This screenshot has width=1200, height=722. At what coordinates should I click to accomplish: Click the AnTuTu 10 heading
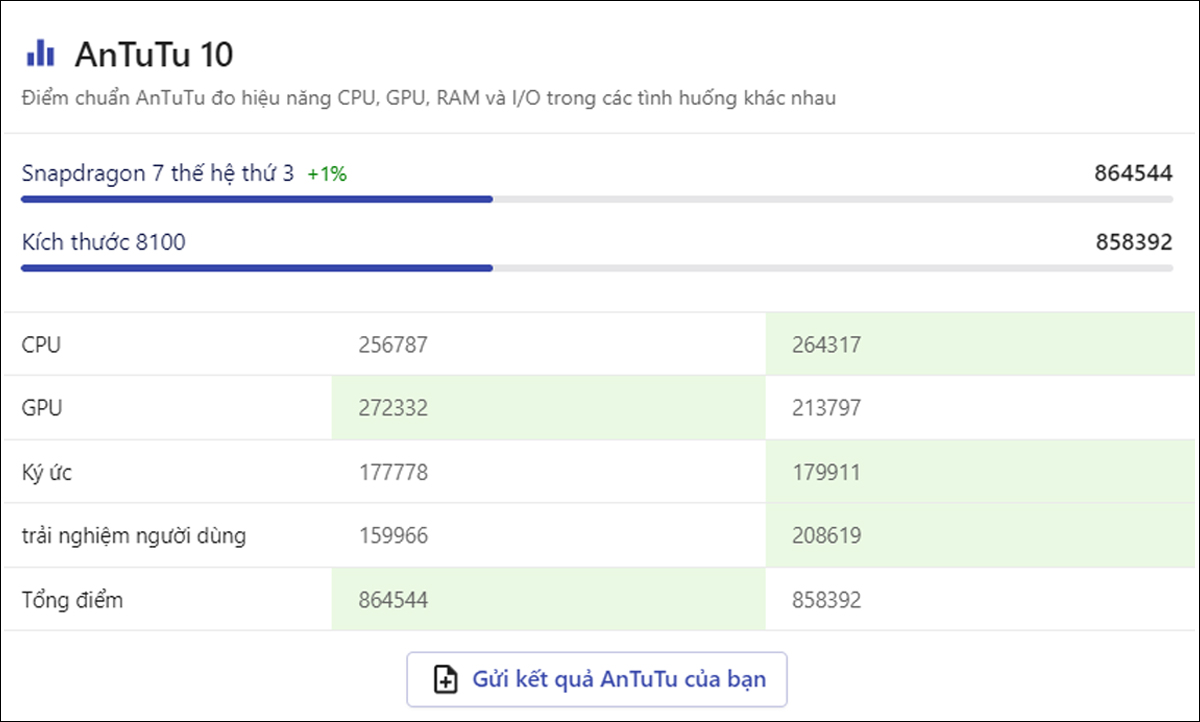[x=154, y=53]
